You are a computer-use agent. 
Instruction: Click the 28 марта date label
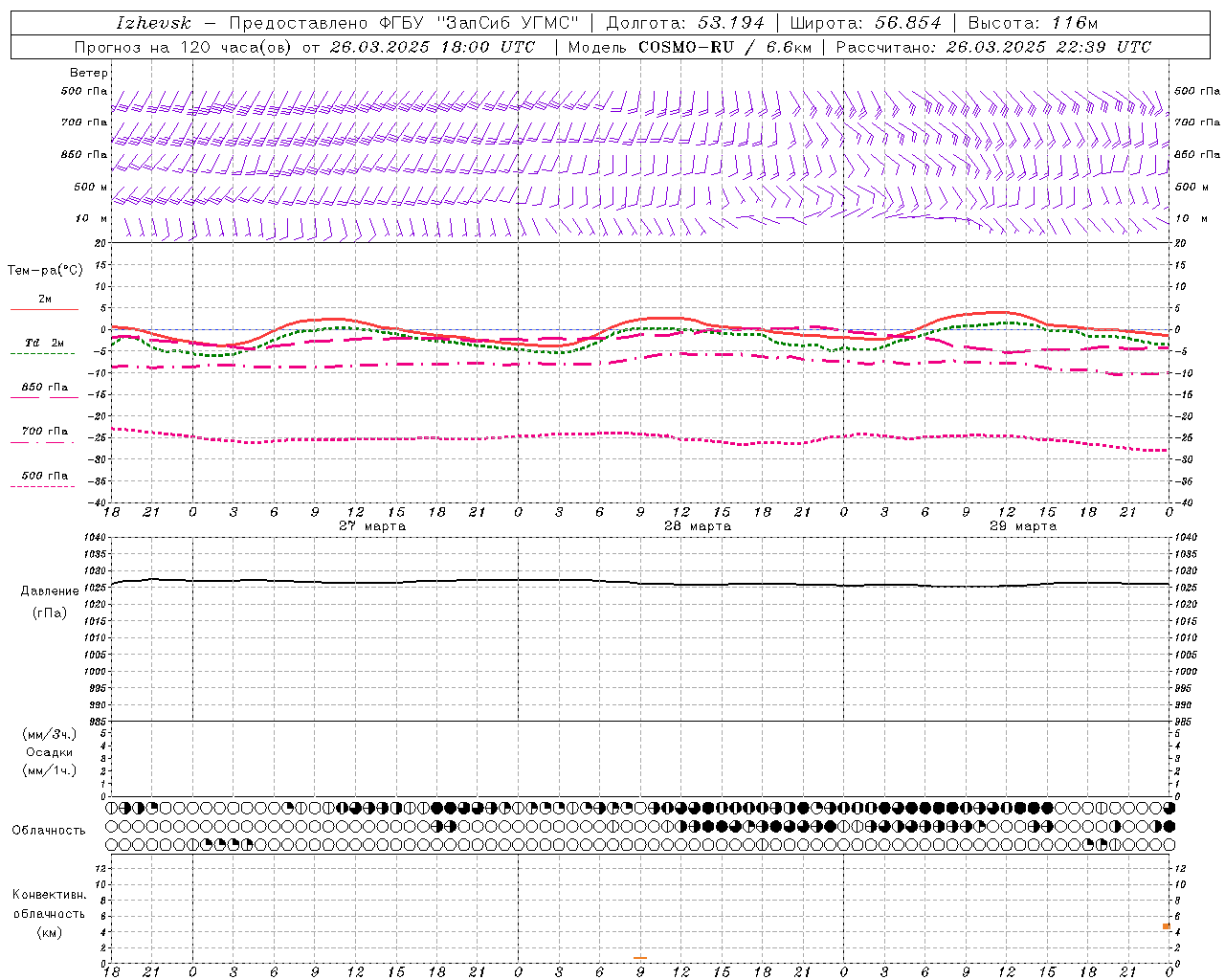(x=698, y=526)
